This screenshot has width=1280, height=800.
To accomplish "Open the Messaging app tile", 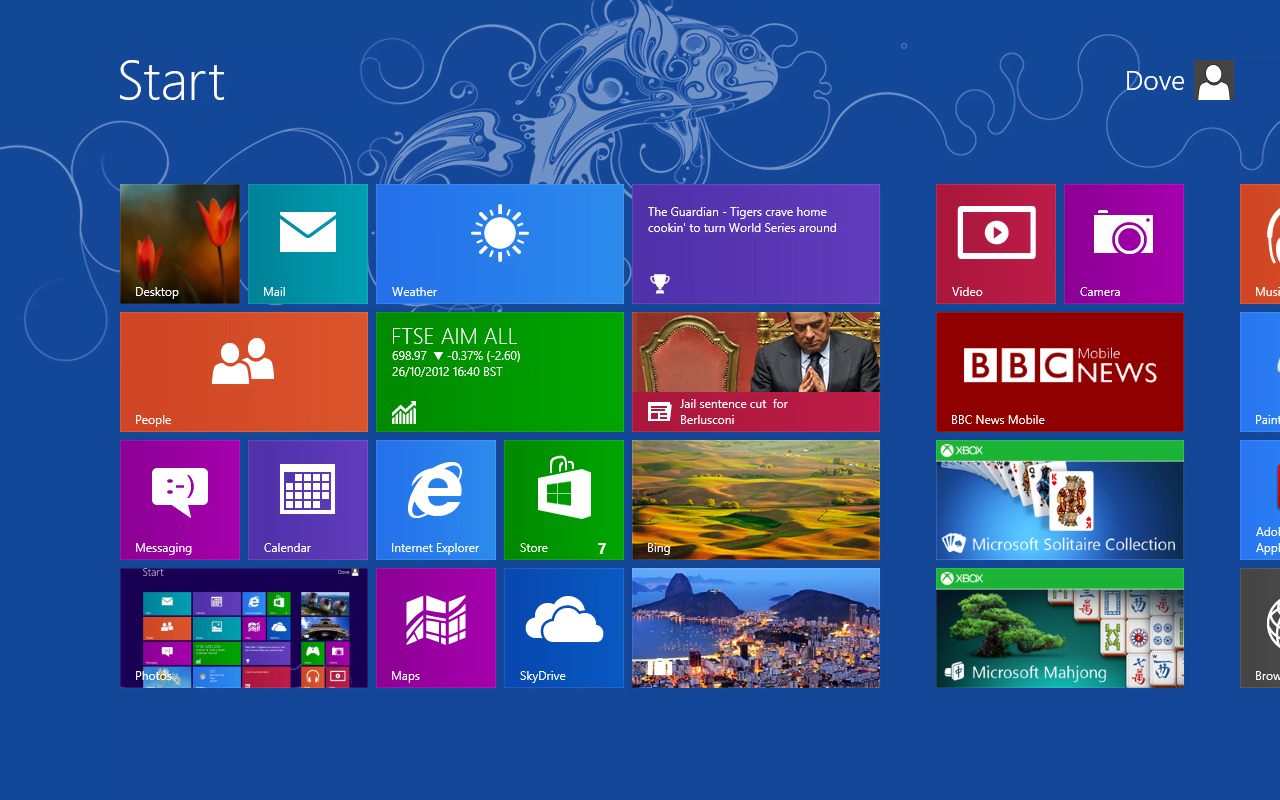I will pos(180,500).
